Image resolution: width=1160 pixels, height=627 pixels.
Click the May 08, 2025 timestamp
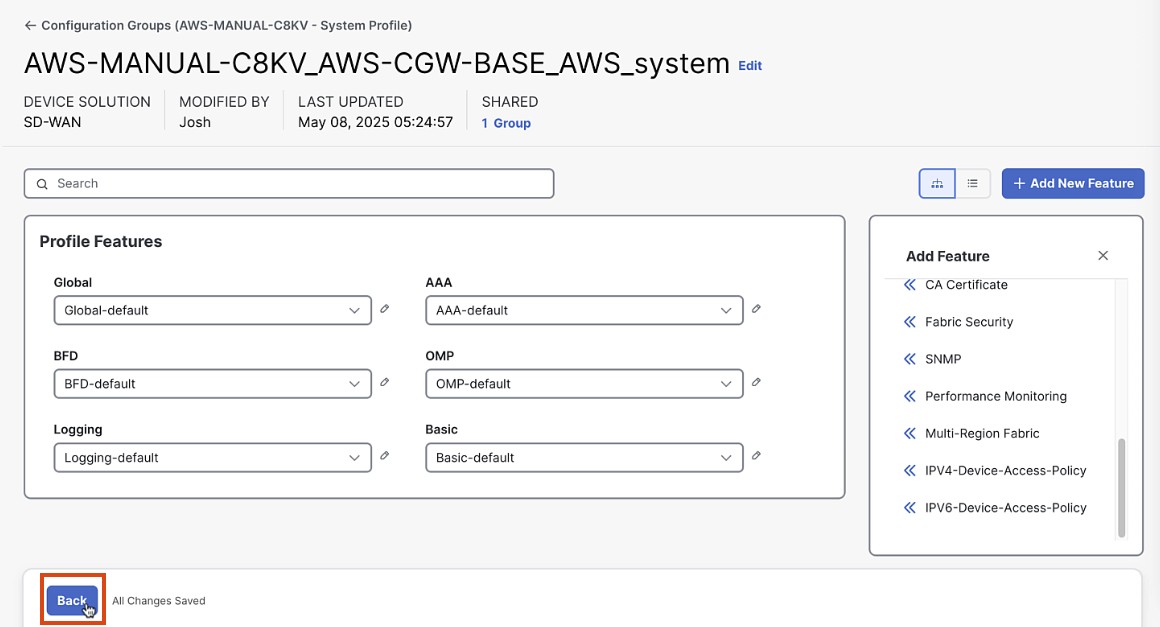coord(375,122)
